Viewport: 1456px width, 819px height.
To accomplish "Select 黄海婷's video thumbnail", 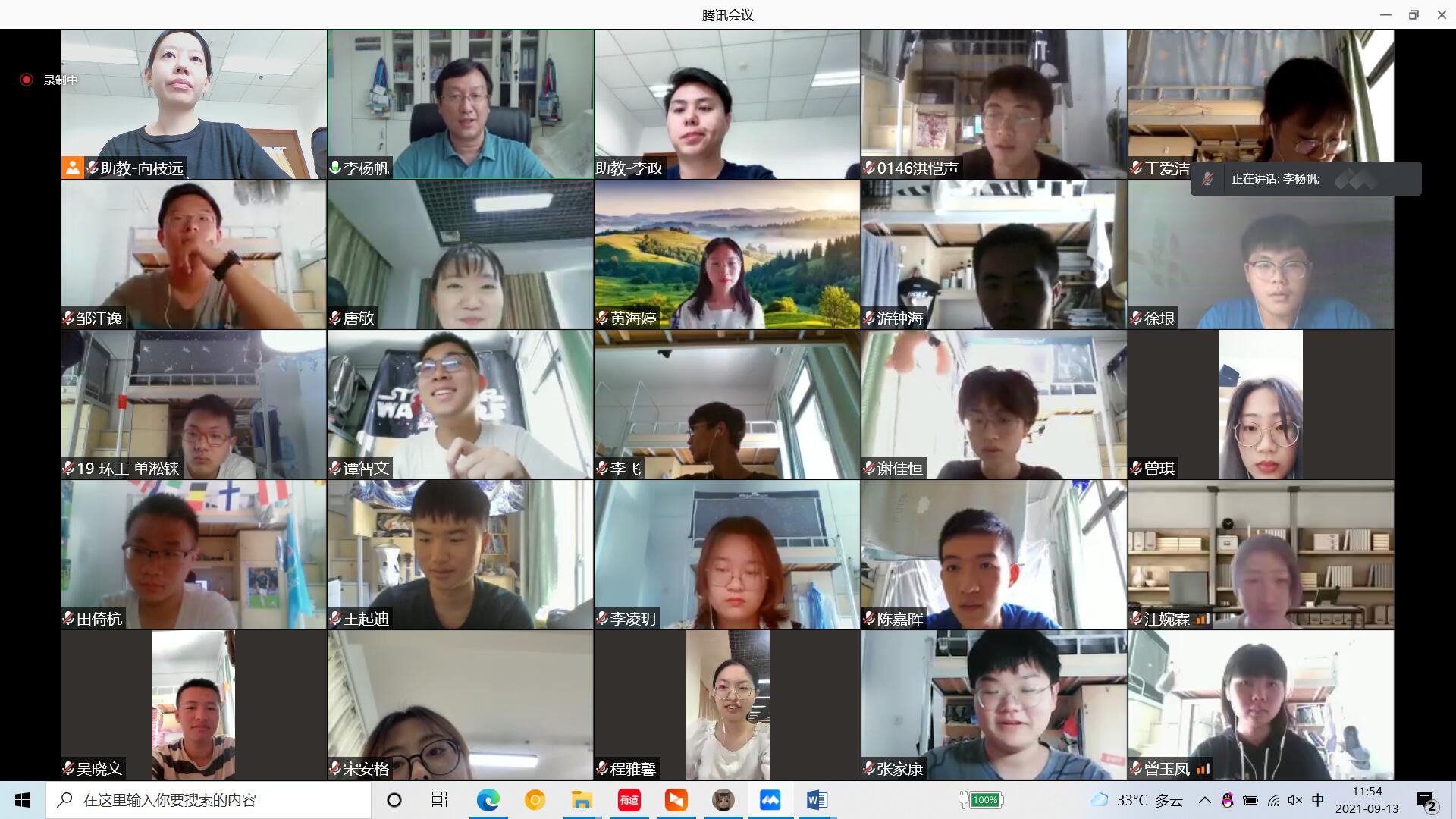I will pyautogui.click(x=726, y=254).
